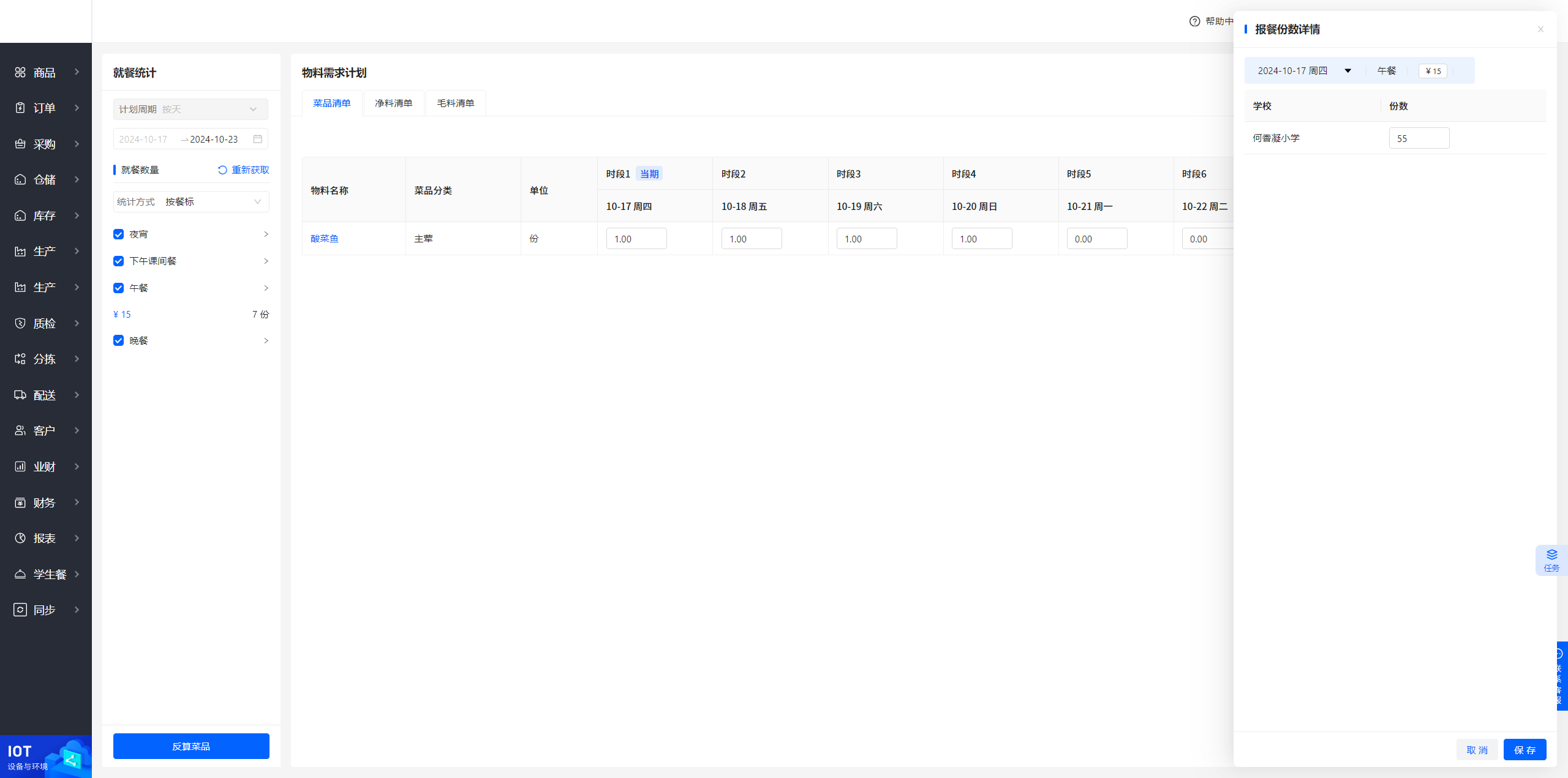Uncheck the 午餐 checkbox
This screenshot has width=1568, height=778.
point(119,288)
